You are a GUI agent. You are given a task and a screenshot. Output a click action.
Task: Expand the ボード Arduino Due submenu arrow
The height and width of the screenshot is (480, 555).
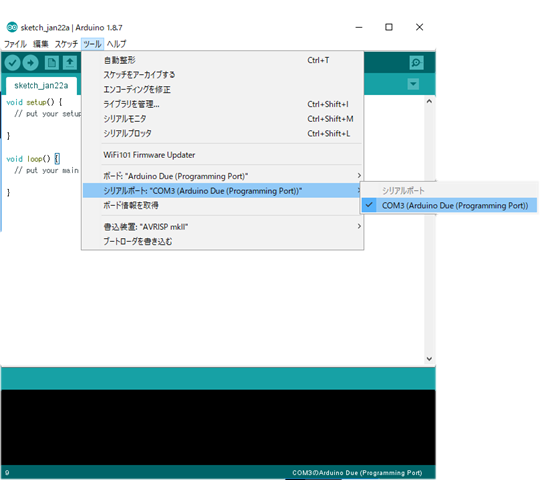[359, 176]
